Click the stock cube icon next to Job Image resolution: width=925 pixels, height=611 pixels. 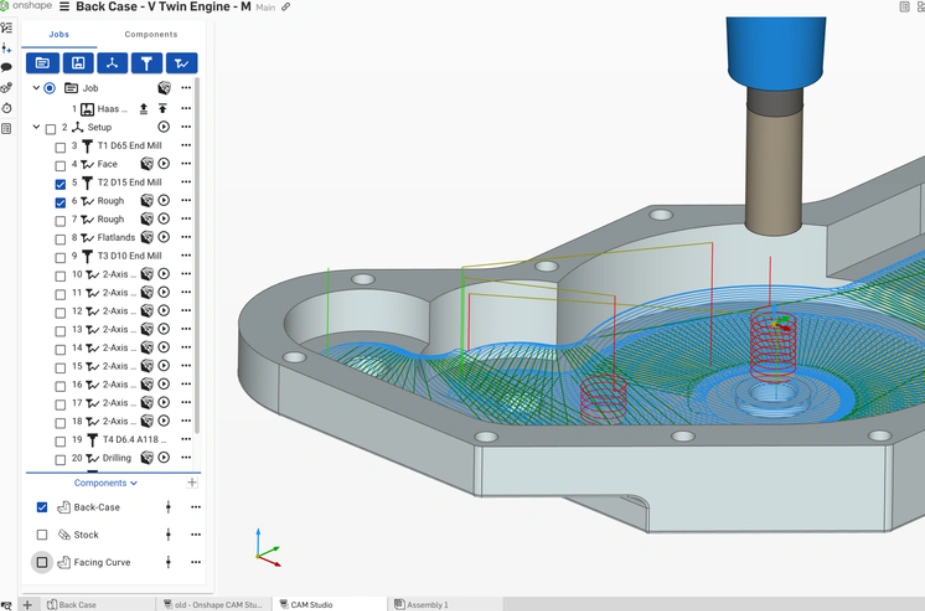click(x=163, y=87)
